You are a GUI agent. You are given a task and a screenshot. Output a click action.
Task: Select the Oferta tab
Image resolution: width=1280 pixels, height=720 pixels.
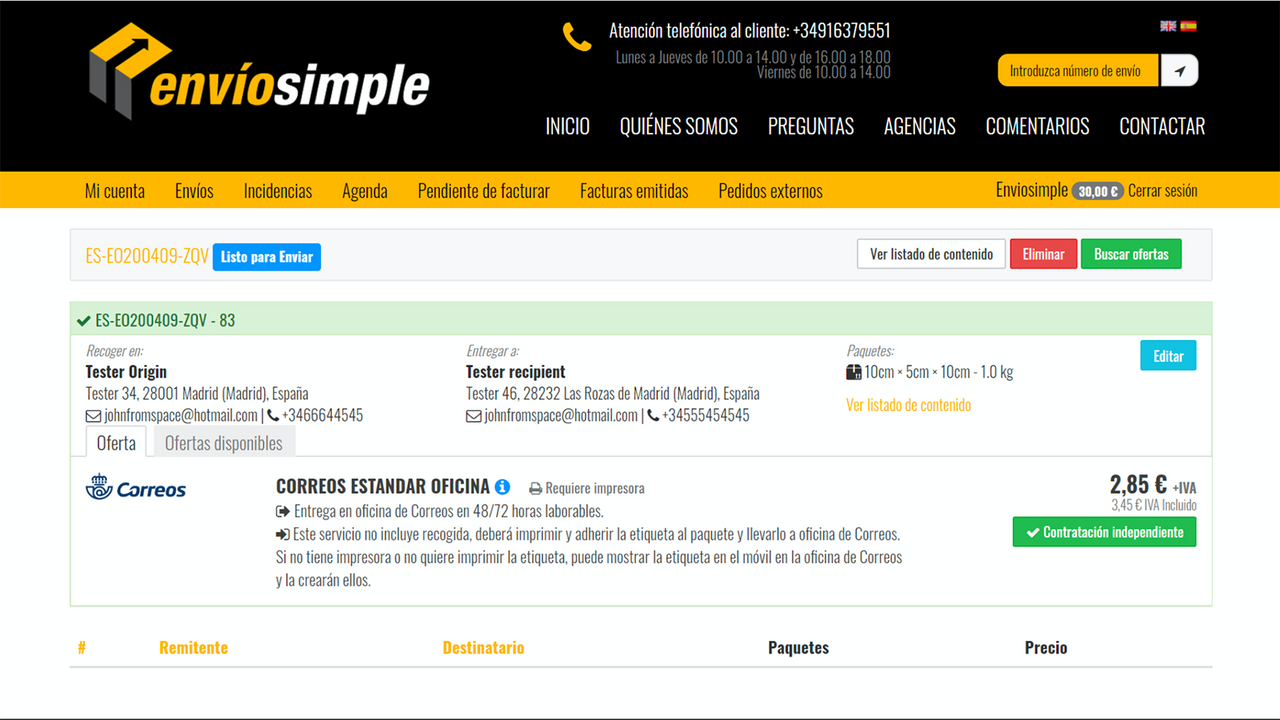click(116, 443)
